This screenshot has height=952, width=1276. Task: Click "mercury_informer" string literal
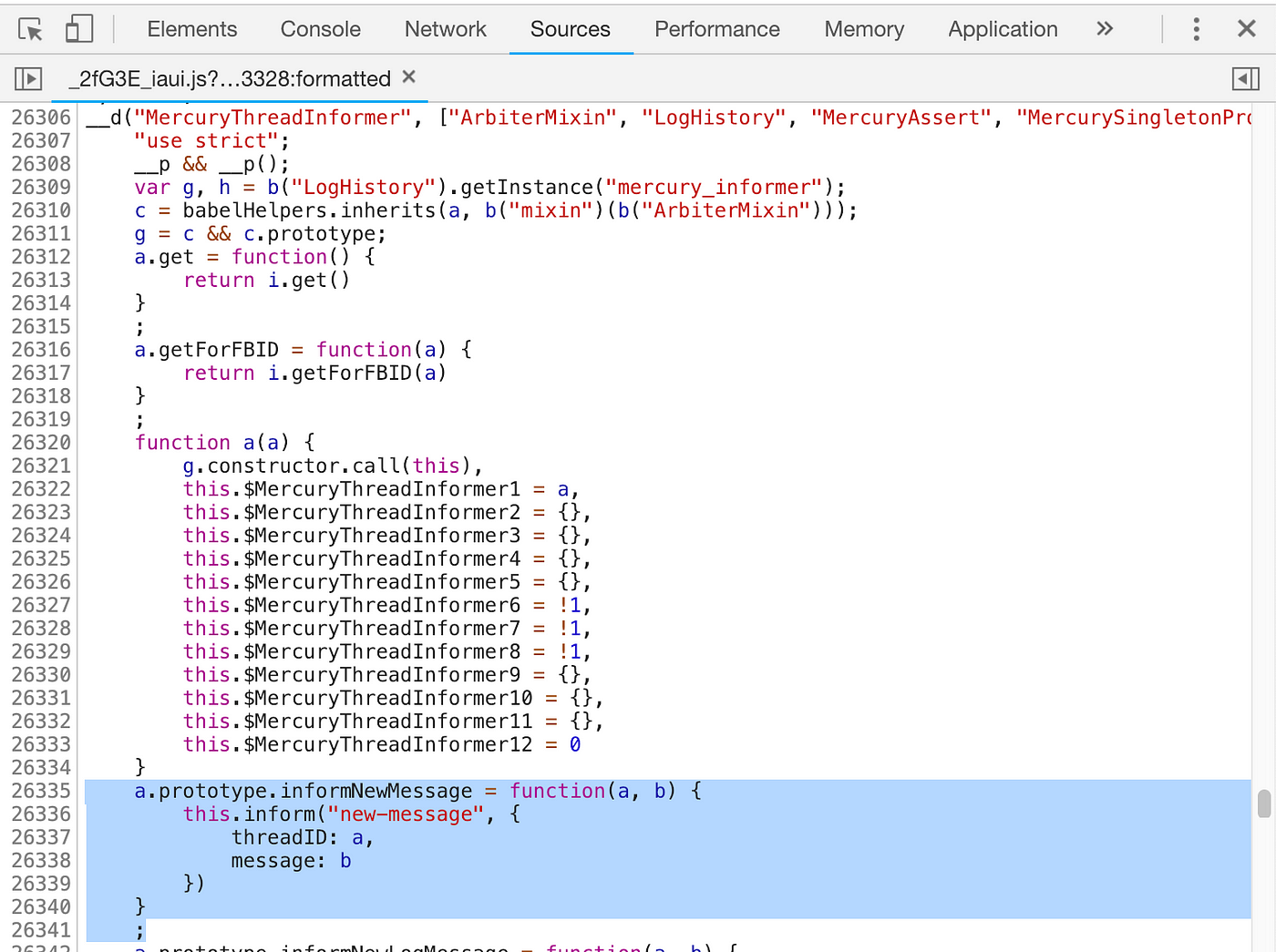(714, 188)
